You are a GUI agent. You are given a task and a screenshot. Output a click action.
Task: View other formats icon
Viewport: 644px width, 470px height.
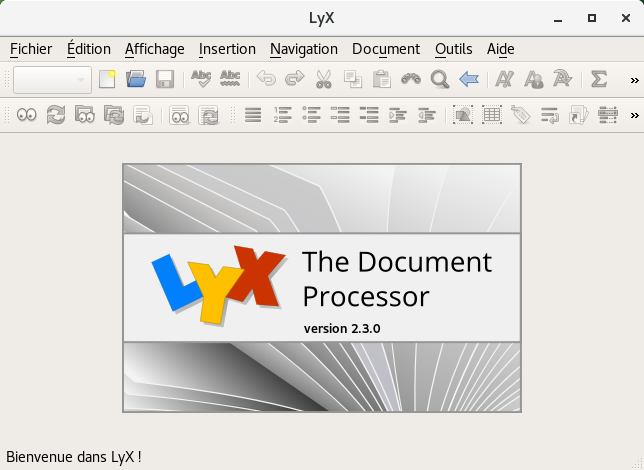[x=179, y=115]
